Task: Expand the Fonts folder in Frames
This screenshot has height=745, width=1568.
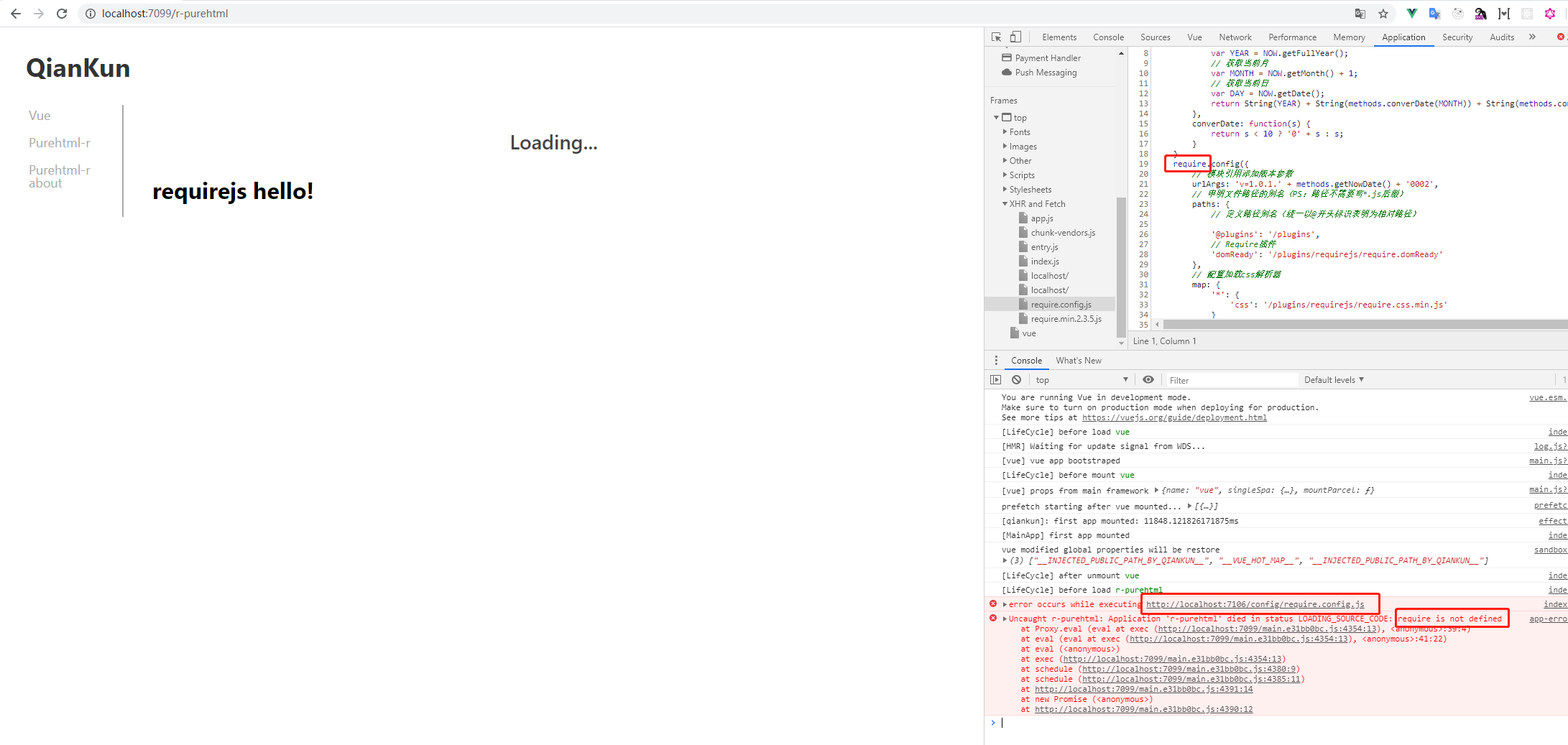Action: pos(1005,132)
